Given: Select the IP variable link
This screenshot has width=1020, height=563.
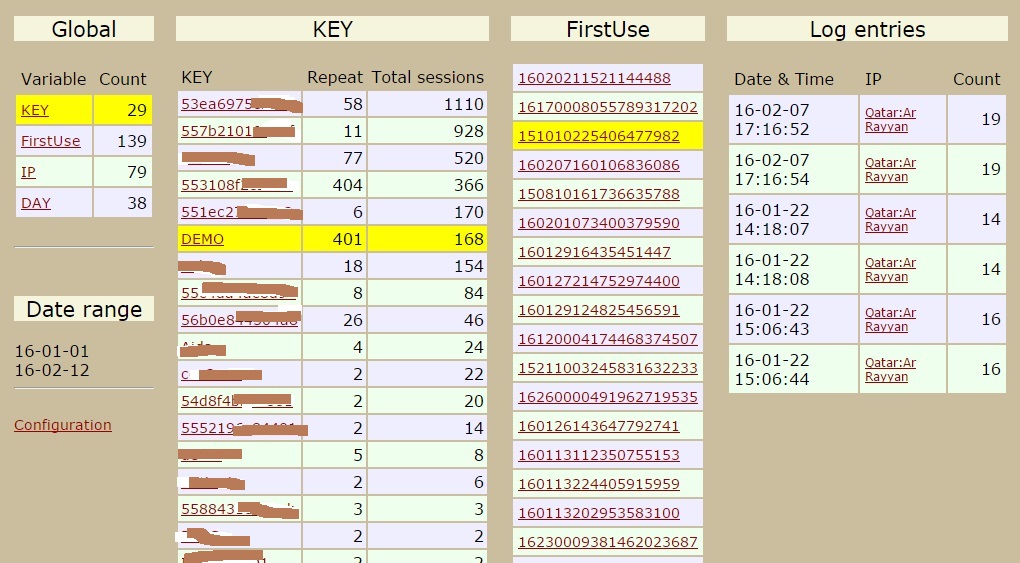Looking at the screenshot, I should click(x=28, y=173).
